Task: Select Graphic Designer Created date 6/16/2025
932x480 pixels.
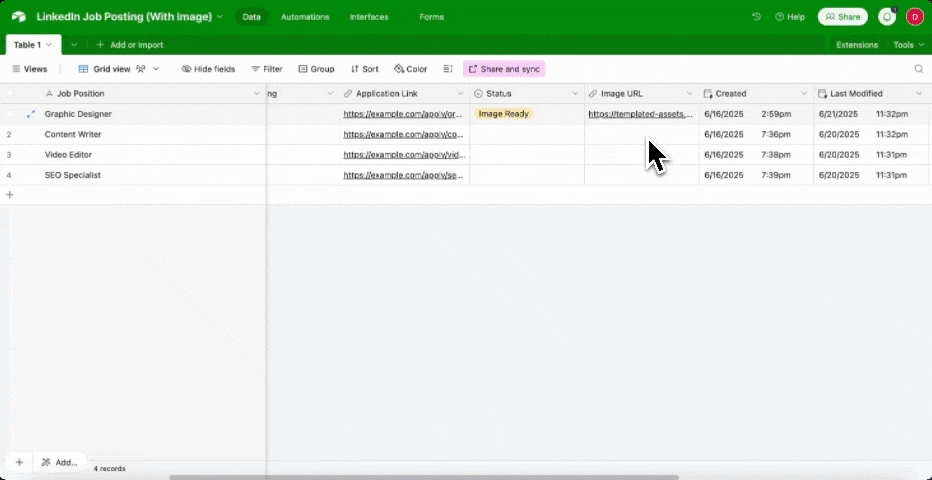Action: pyautogui.click(x=723, y=114)
